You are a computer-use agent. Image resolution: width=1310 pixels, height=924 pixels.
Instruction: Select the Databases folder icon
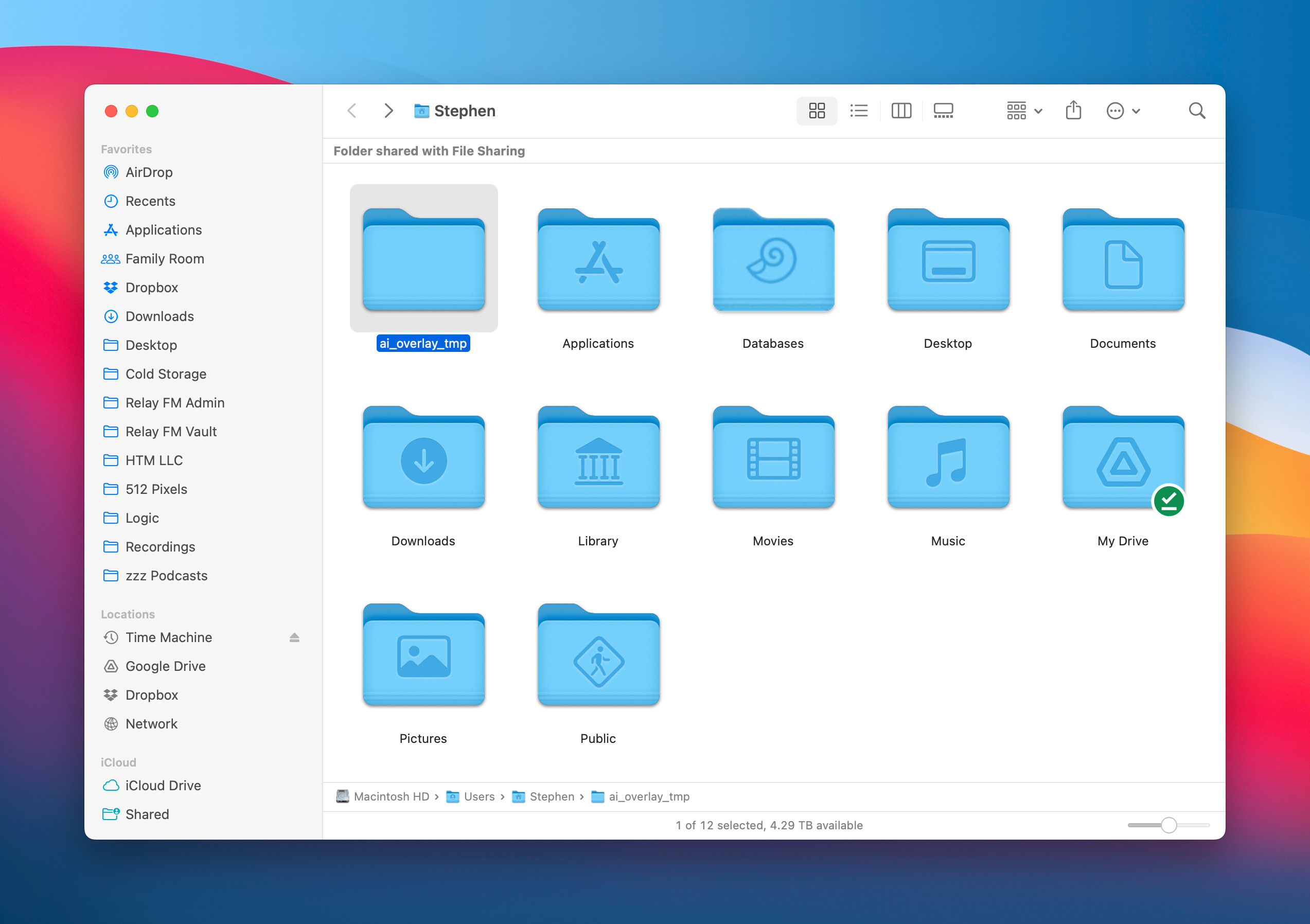pyautogui.click(x=773, y=259)
